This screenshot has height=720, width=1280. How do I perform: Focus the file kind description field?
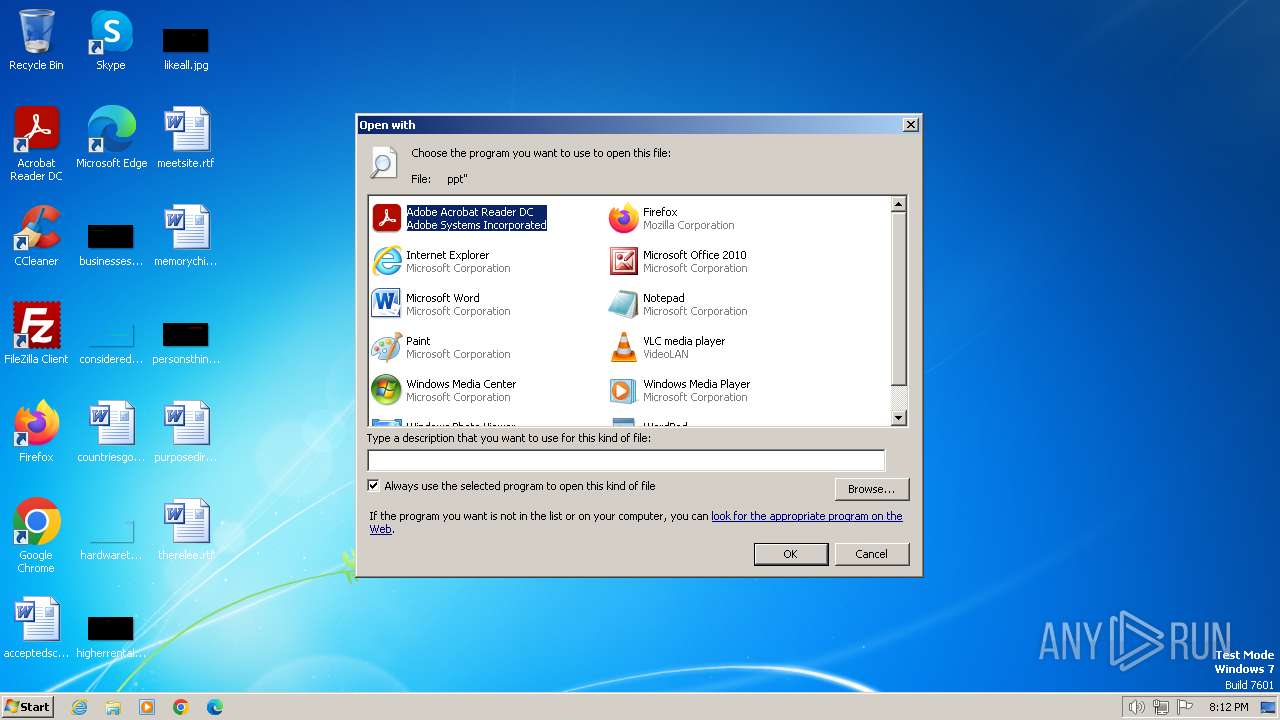pyautogui.click(x=626, y=460)
